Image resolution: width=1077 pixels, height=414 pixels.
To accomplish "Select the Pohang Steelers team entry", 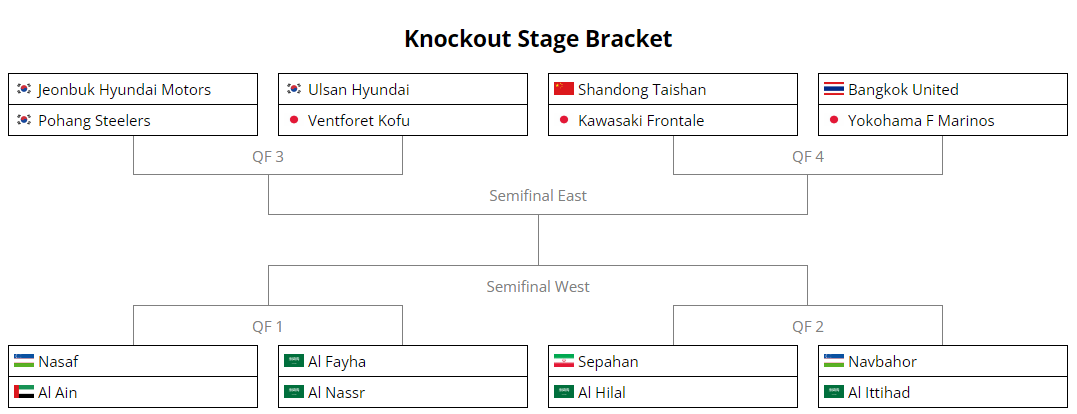I will pyautogui.click(x=133, y=120).
